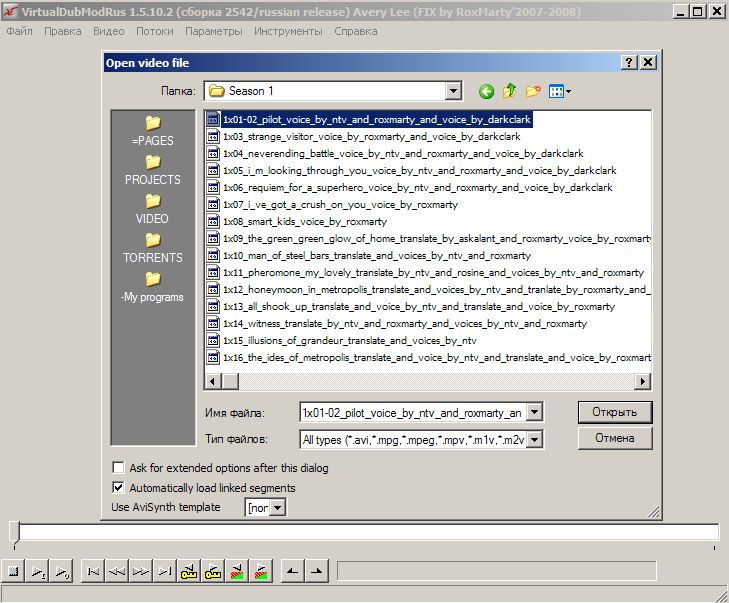Click the timeline position slider handle
Image resolution: width=729 pixels, height=603 pixels.
(x=14, y=534)
